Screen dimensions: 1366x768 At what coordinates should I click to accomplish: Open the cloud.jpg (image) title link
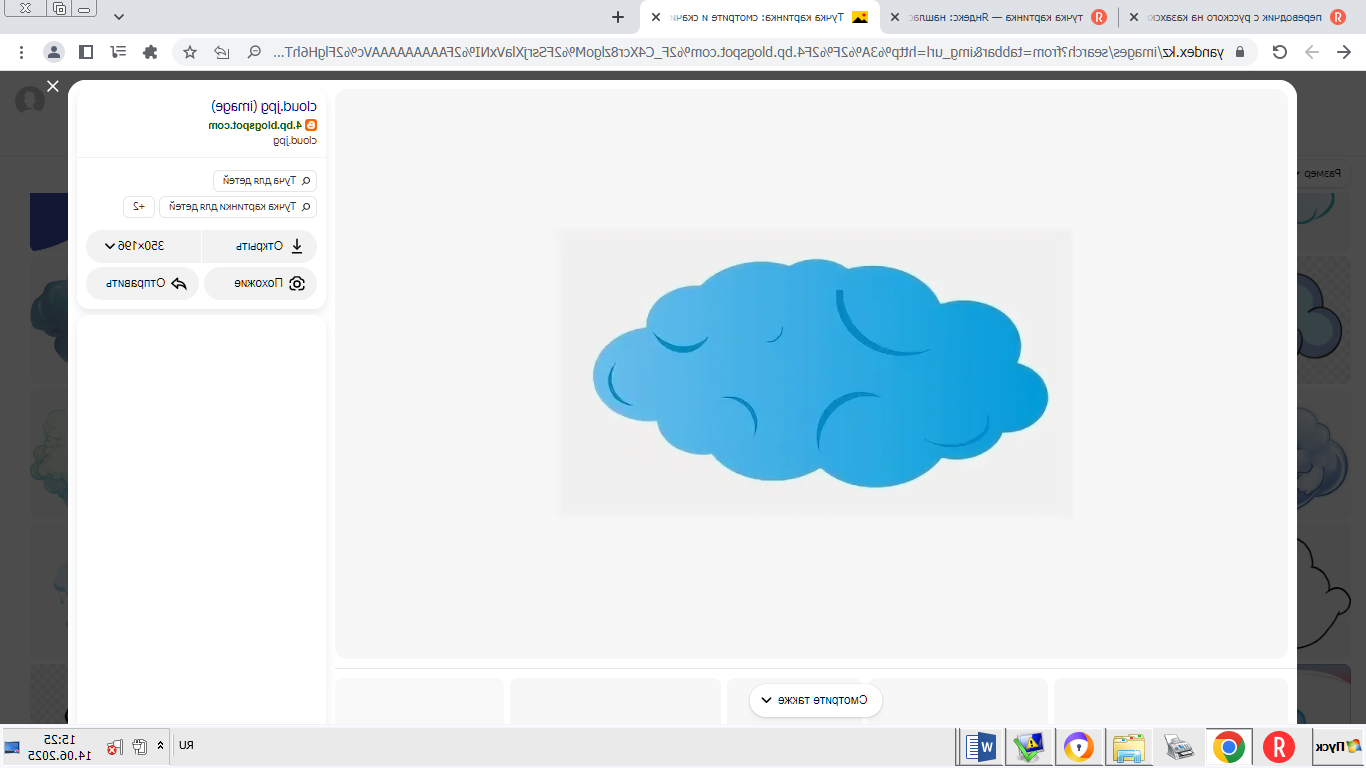pos(264,106)
